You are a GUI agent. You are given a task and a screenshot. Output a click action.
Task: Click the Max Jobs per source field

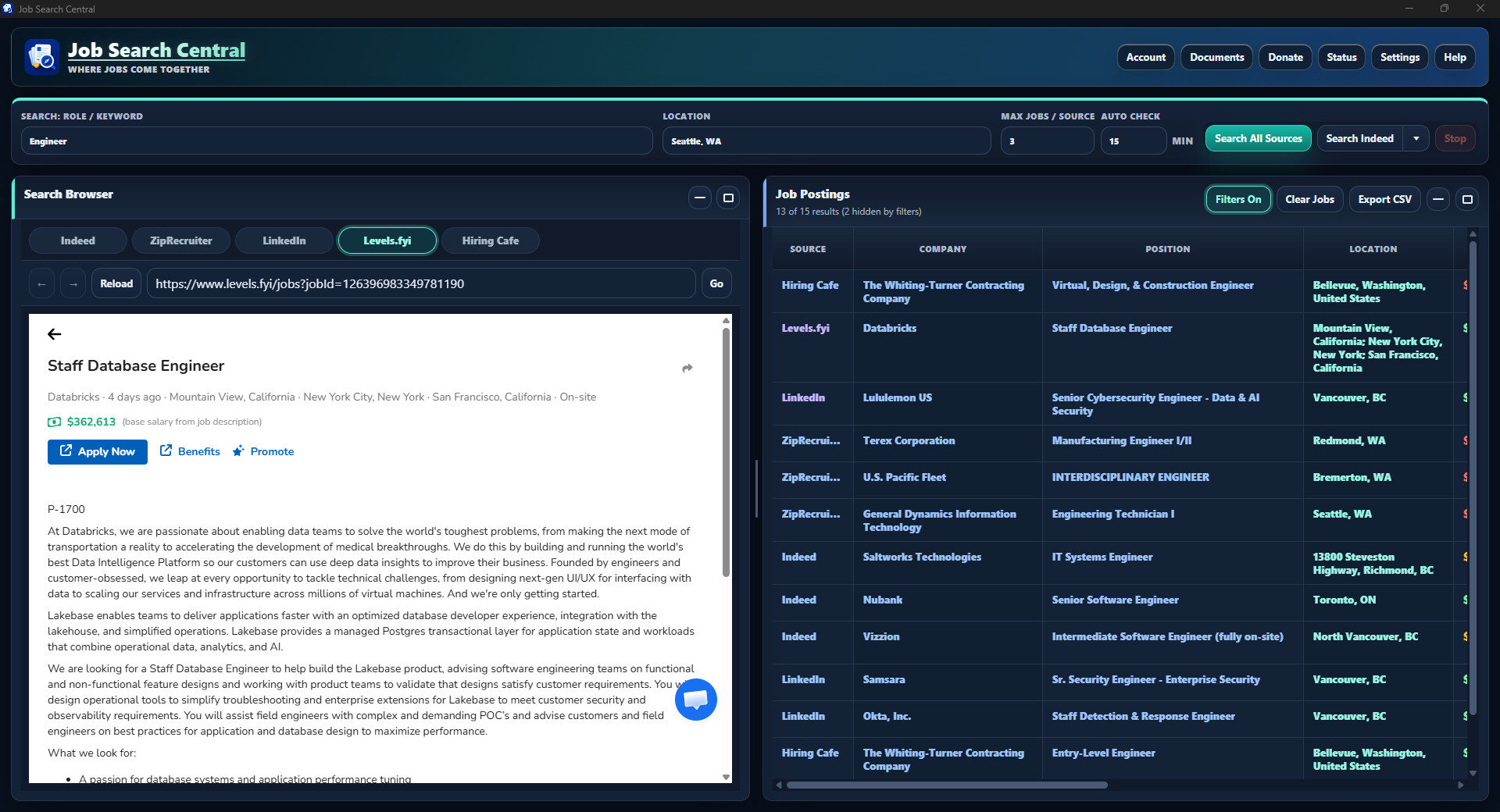tap(1047, 141)
